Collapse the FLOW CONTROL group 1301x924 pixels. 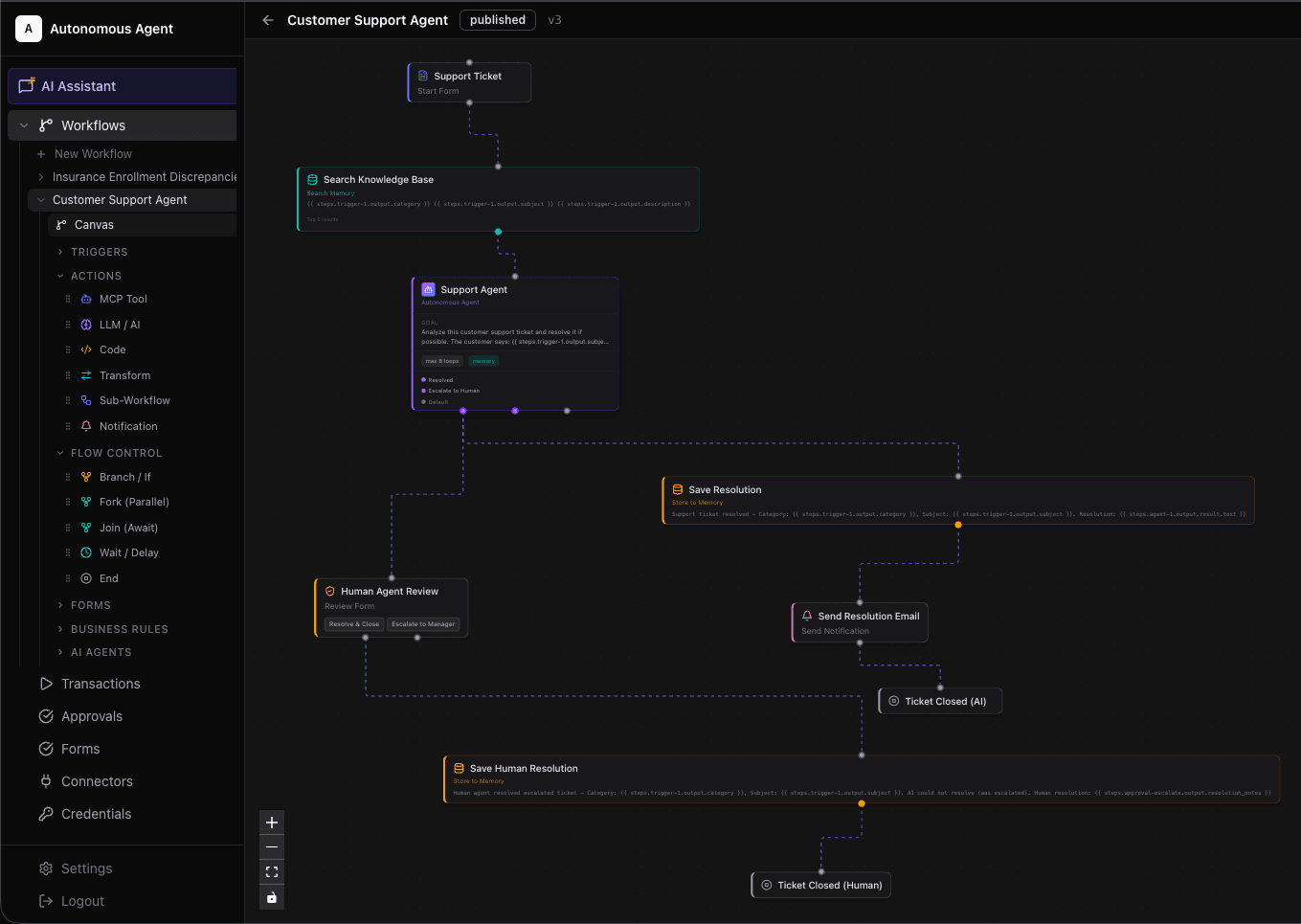[x=60, y=453]
